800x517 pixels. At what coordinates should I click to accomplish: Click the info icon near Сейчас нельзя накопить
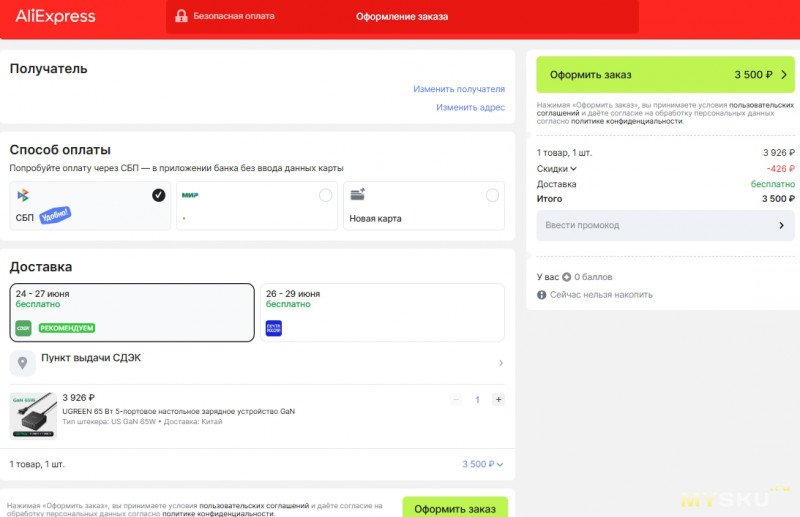[541, 294]
